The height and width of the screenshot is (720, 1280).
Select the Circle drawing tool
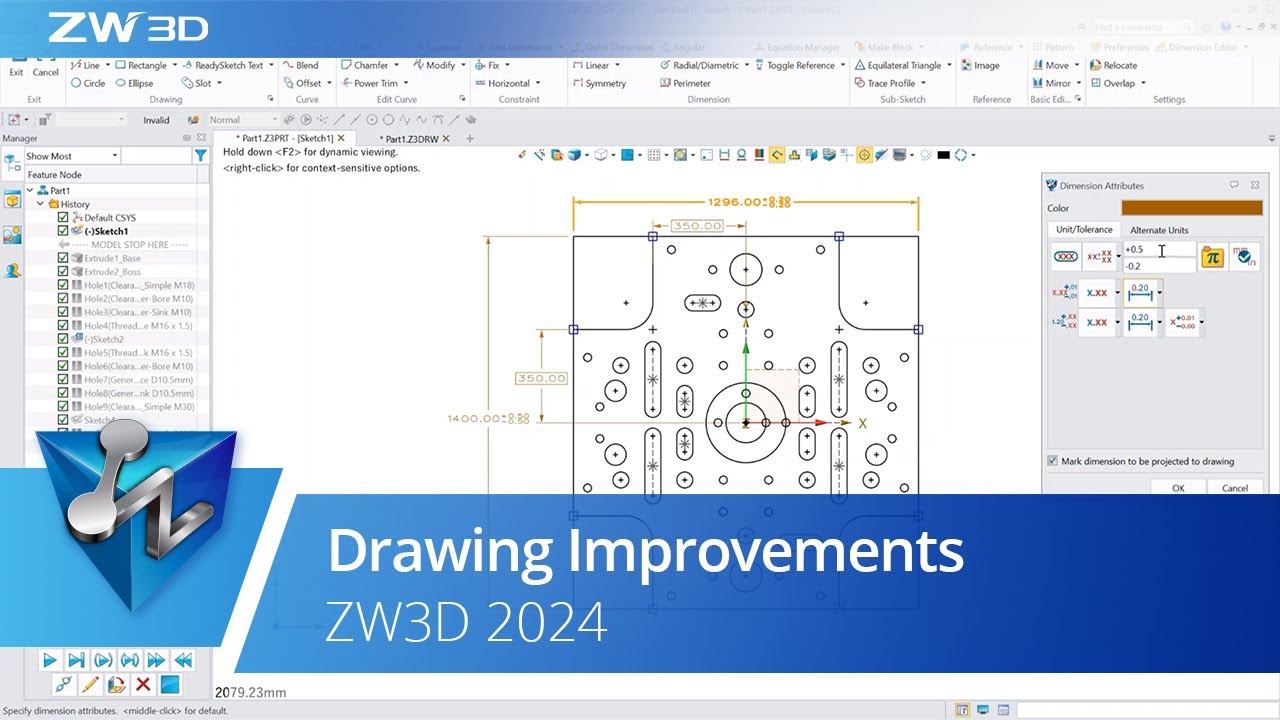coord(87,83)
